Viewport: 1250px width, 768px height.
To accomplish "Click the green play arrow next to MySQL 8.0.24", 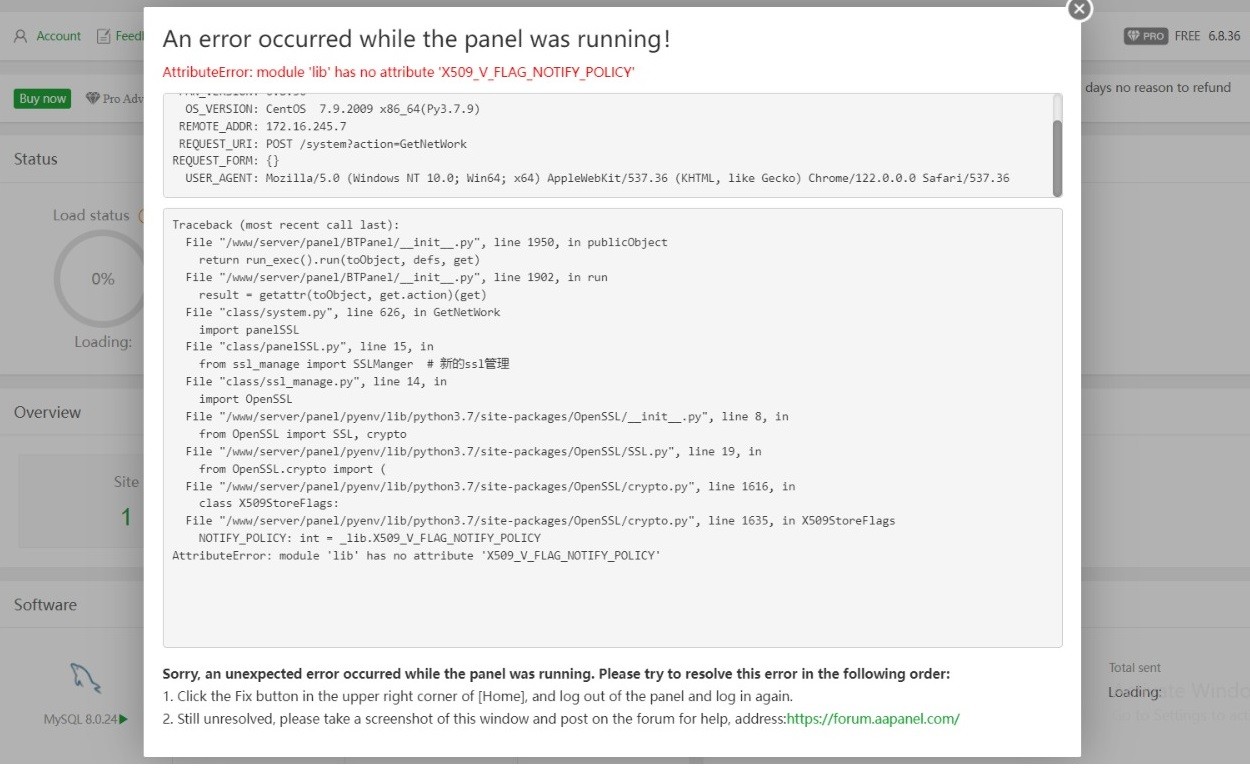I will coord(124,719).
